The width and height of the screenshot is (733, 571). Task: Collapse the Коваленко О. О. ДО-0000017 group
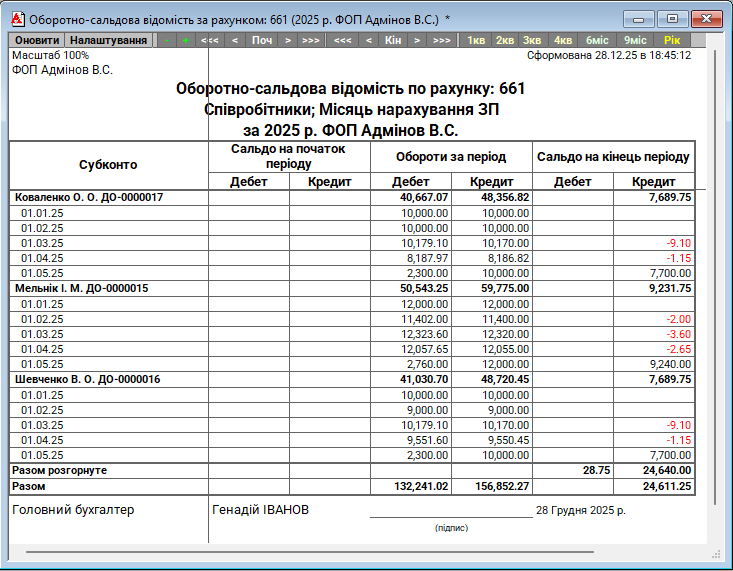coord(88,198)
